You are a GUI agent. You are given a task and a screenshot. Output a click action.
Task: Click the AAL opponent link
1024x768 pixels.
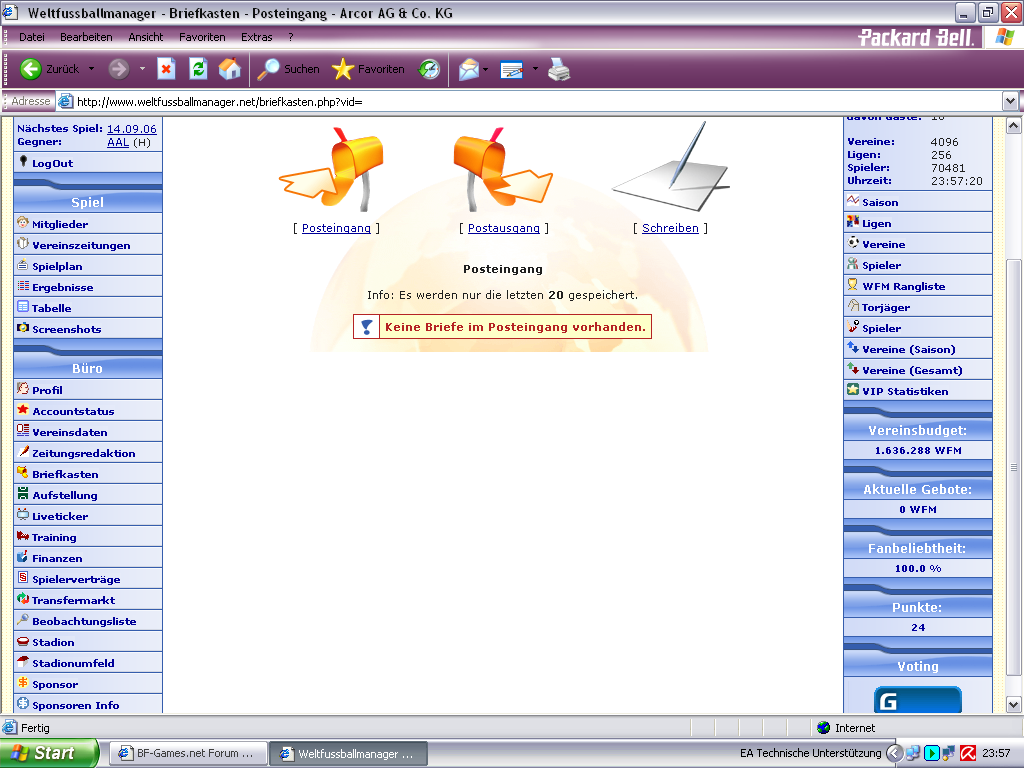click(x=118, y=142)
